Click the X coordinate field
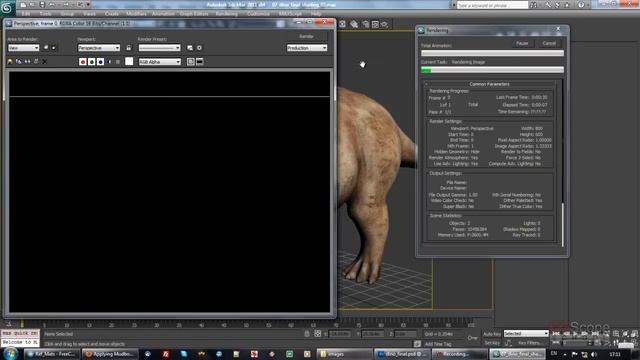Screen dimensions: 640x360 (x=340, y=334)
